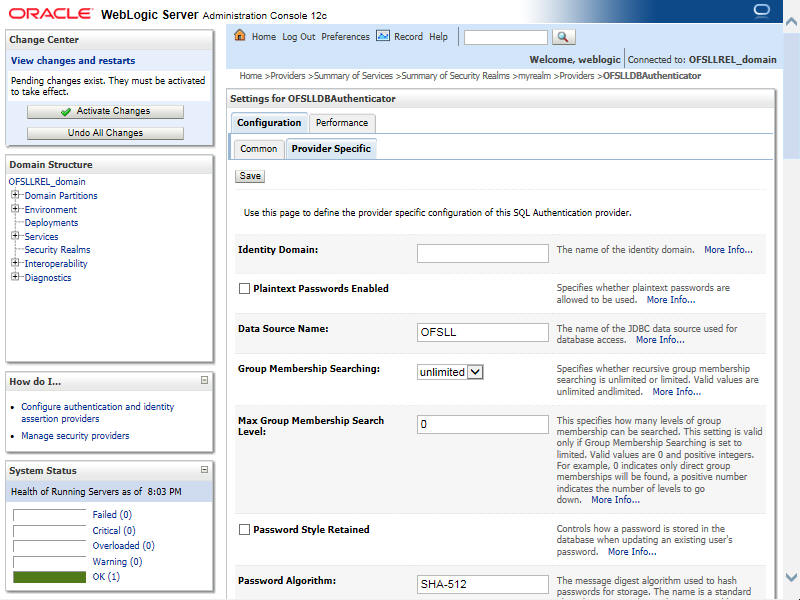Open Security Realms in Domain Structure
This screenshot has height=600, width=800.
[57, 250]
